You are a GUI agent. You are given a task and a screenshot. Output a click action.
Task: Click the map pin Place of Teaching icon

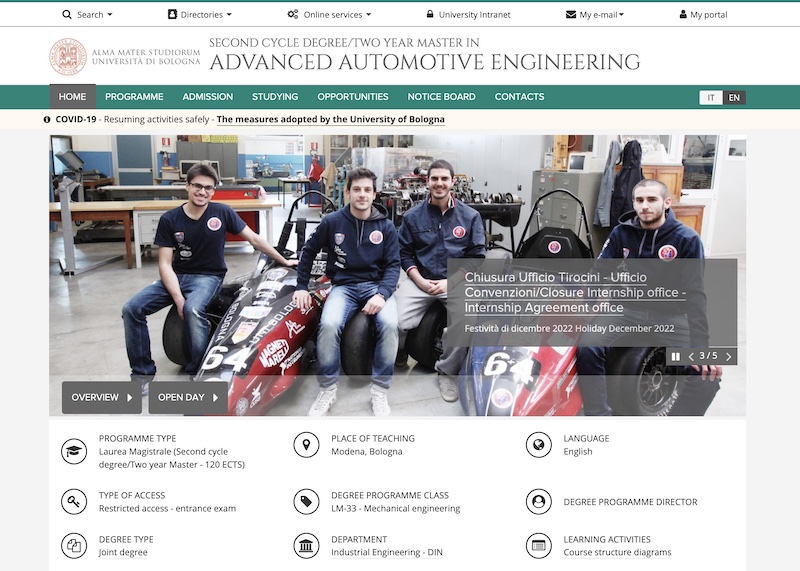[306, 445]
